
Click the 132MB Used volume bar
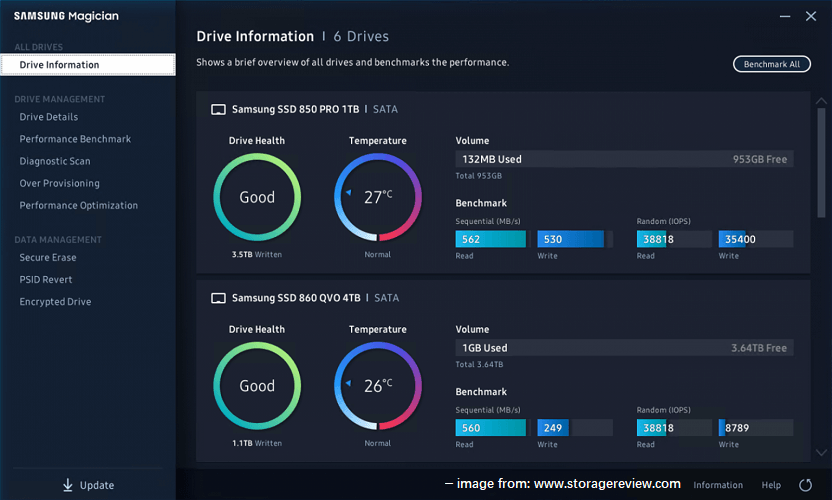(x=625, y=159)
